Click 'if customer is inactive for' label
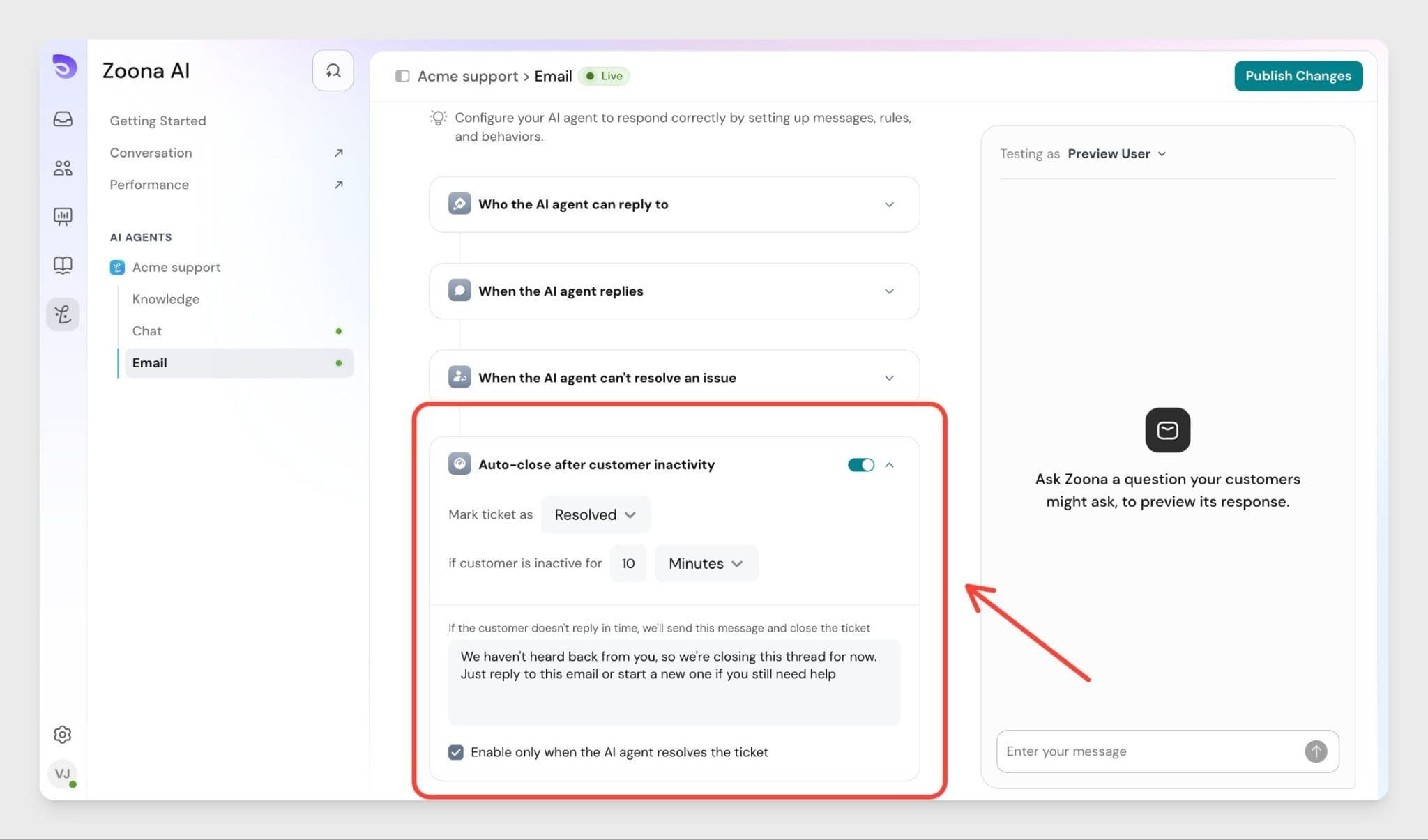The width and height of the screenshot is (1428, 840). coord(525,563)
